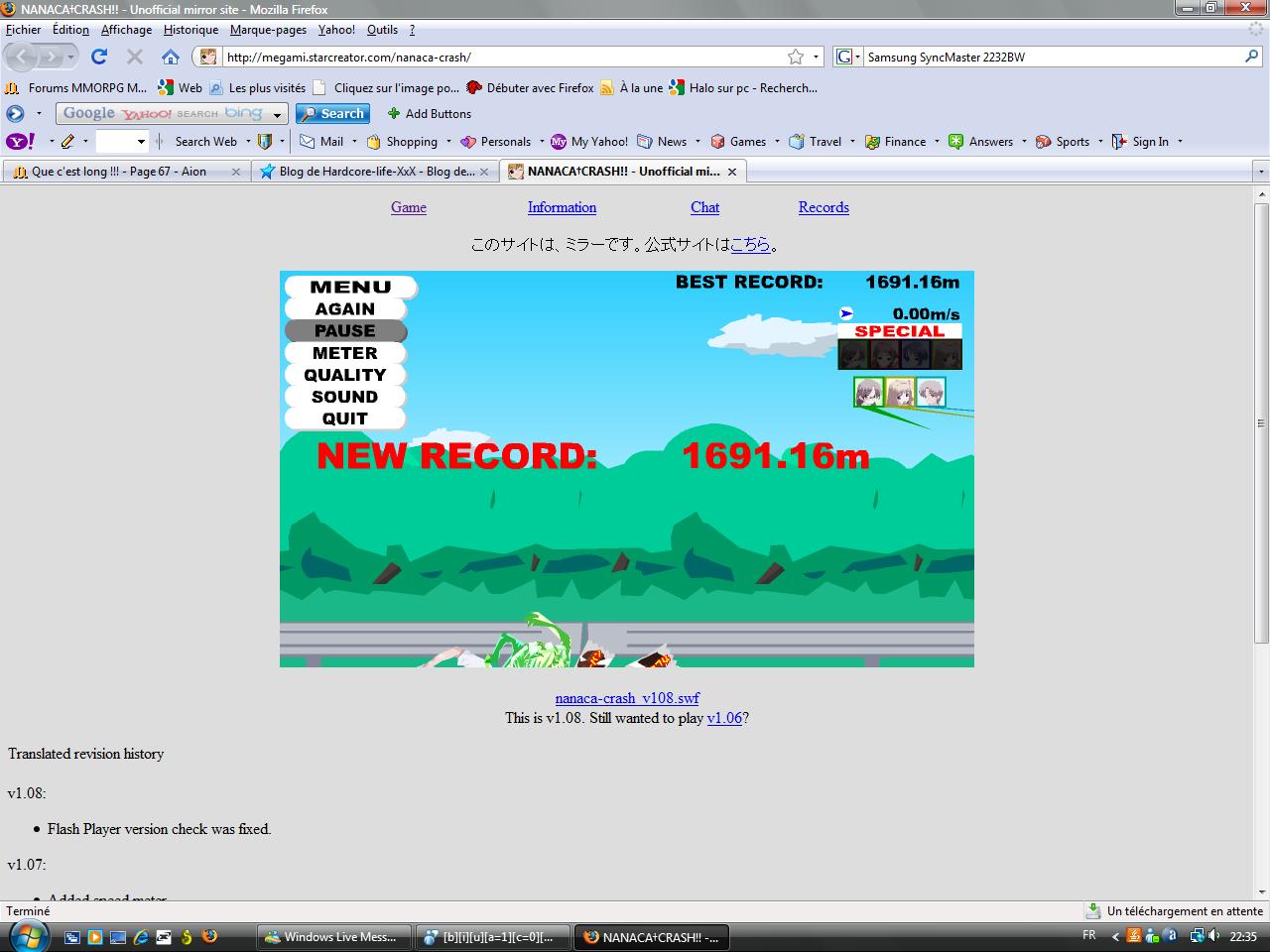Open My Yahoo! toolbar button
The height and width of the screenshot is (952, 1270).
click(x=589, y=142)
